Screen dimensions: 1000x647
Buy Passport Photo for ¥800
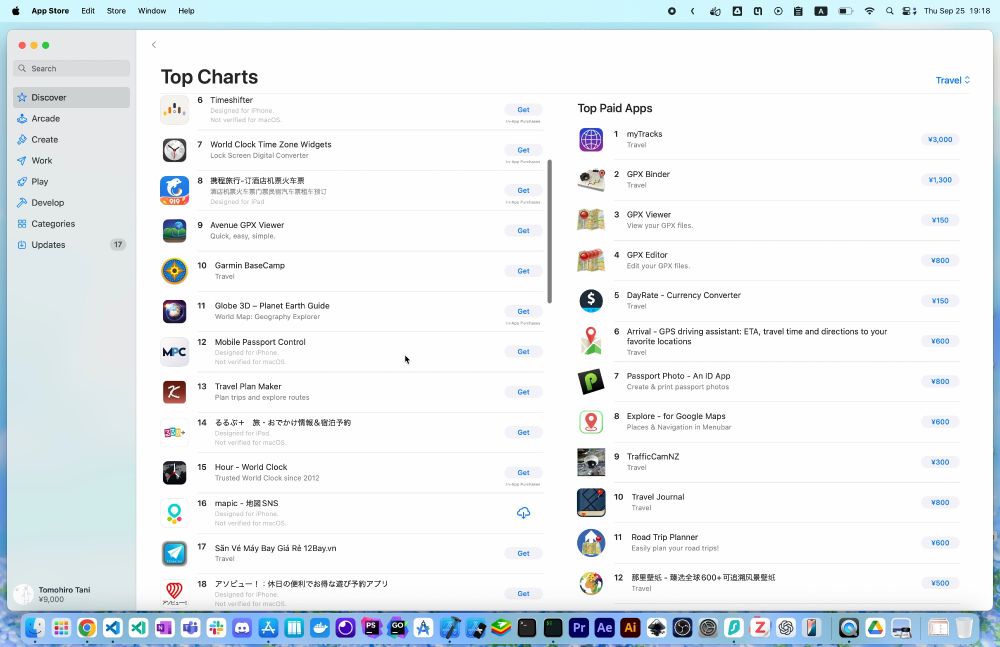pyautogui.click(x=940, y=382)
